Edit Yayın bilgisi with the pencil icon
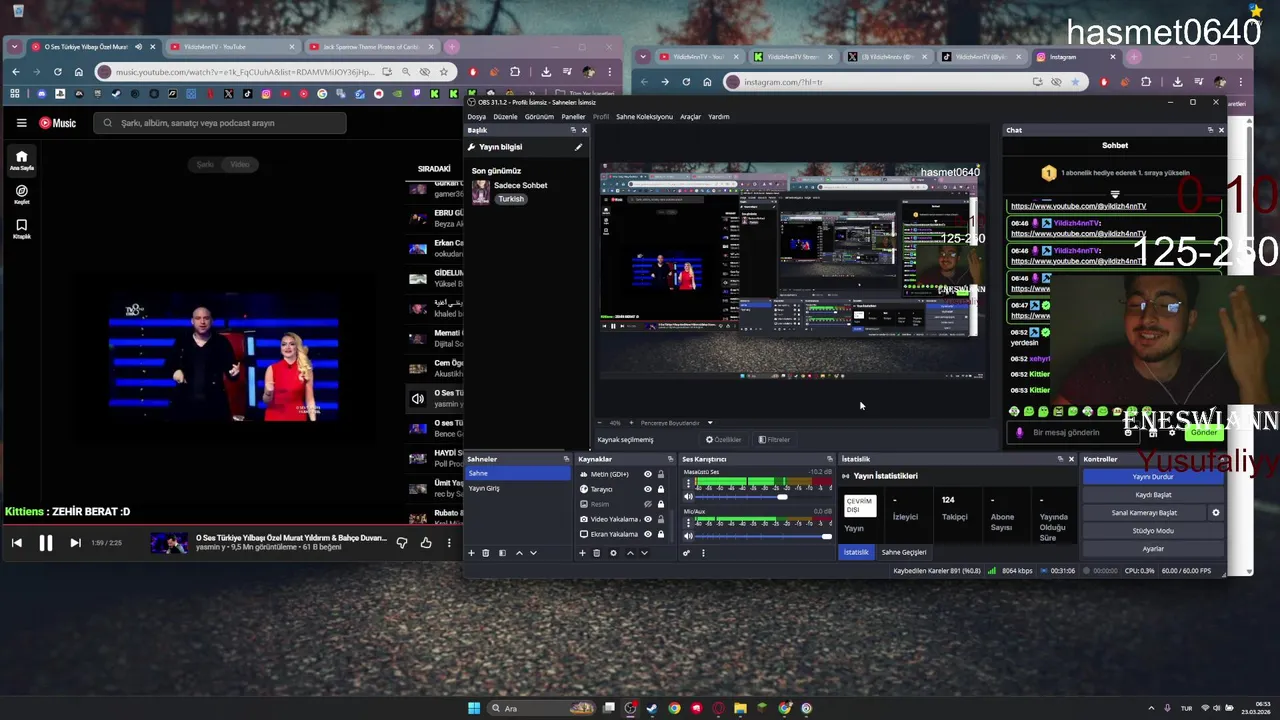This screenshot has width=1280, height=720. pyautogui.click(x=578, y=147)
